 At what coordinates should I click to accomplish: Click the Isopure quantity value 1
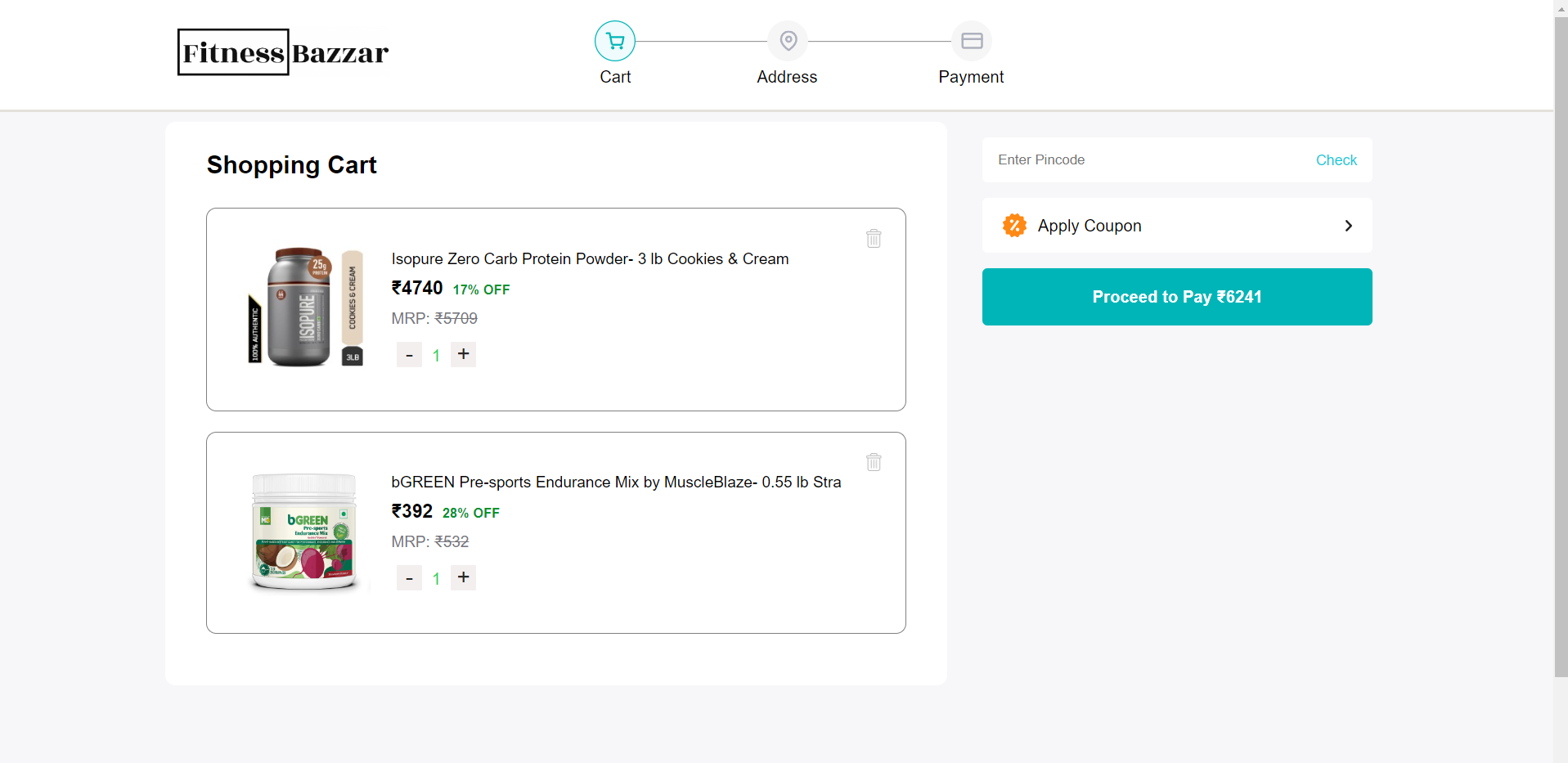coord(437,356)
